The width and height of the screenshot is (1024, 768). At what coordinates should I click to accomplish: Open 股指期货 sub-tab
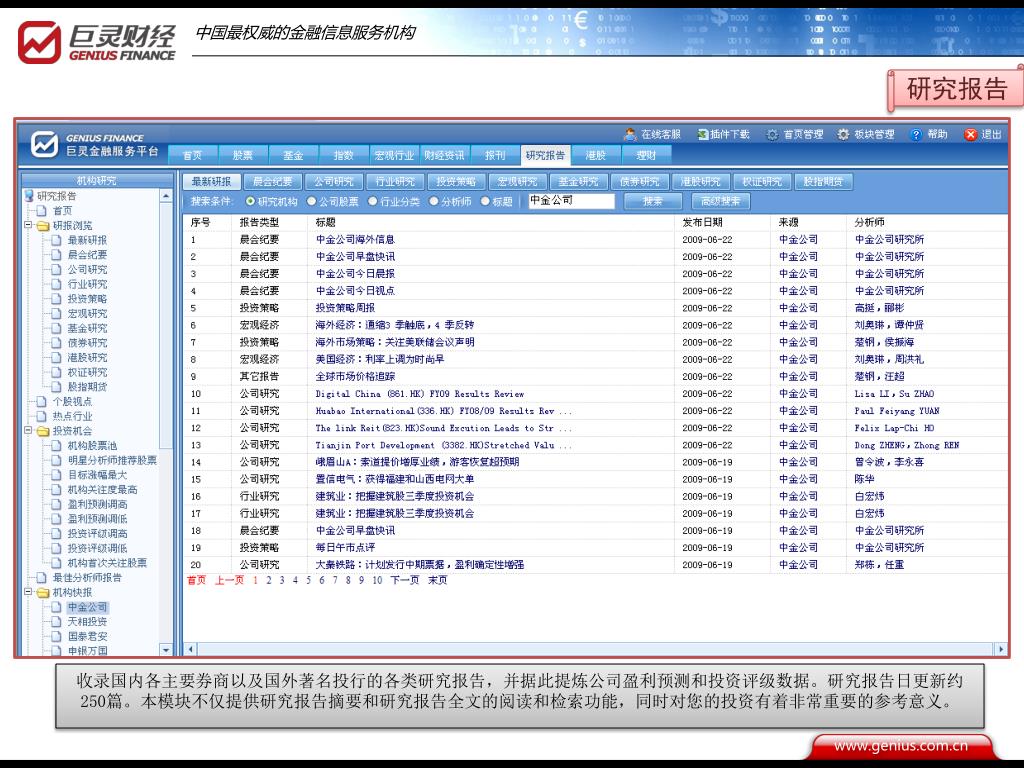click(x=823, y=182)
